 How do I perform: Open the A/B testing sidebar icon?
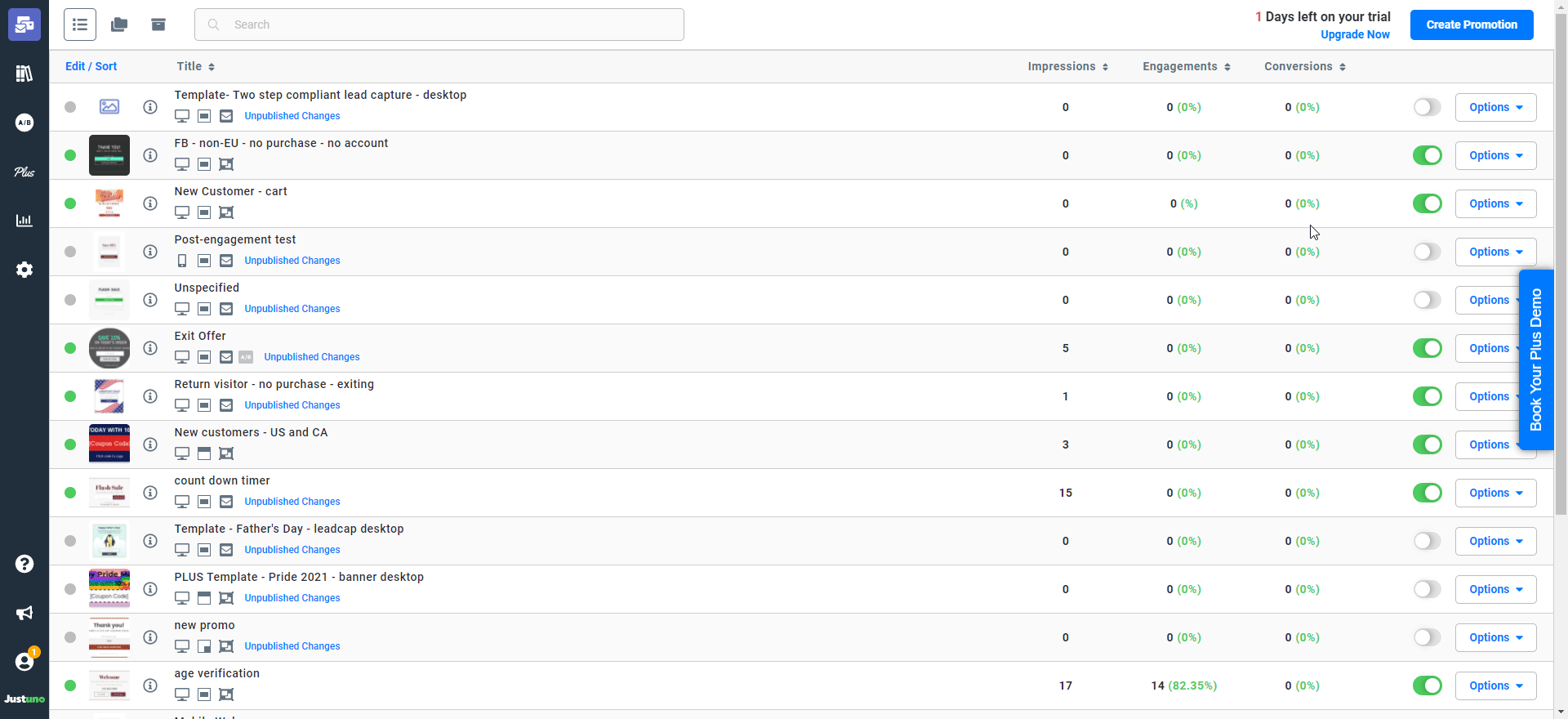(24, 123)
